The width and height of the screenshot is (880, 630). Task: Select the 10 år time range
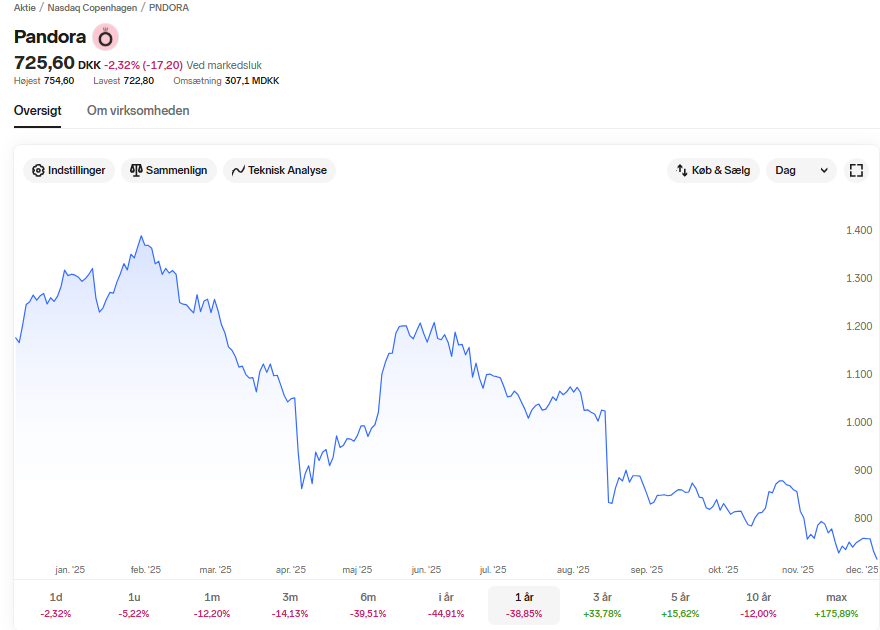pyautogui.click(x=758, y=605)
